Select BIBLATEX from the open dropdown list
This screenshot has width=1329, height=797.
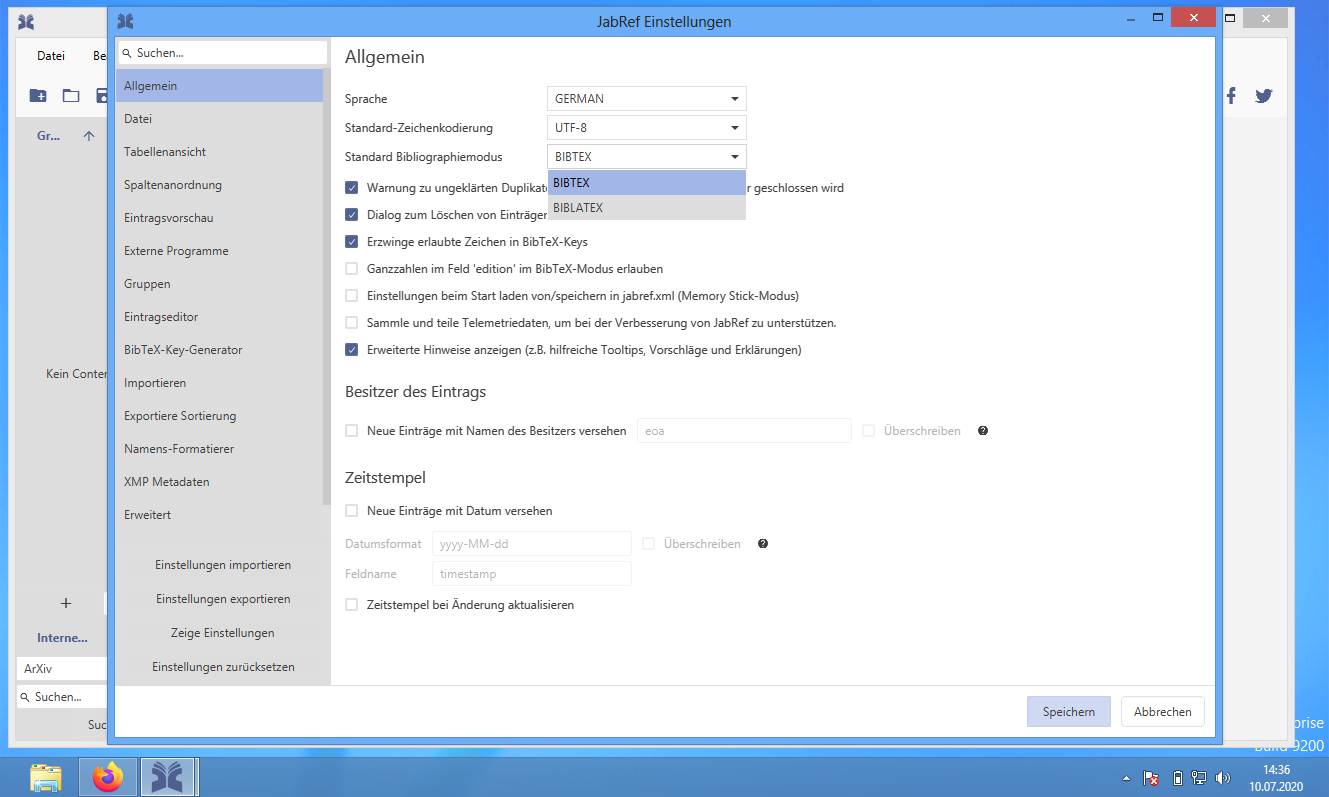[x=647, y=208]
